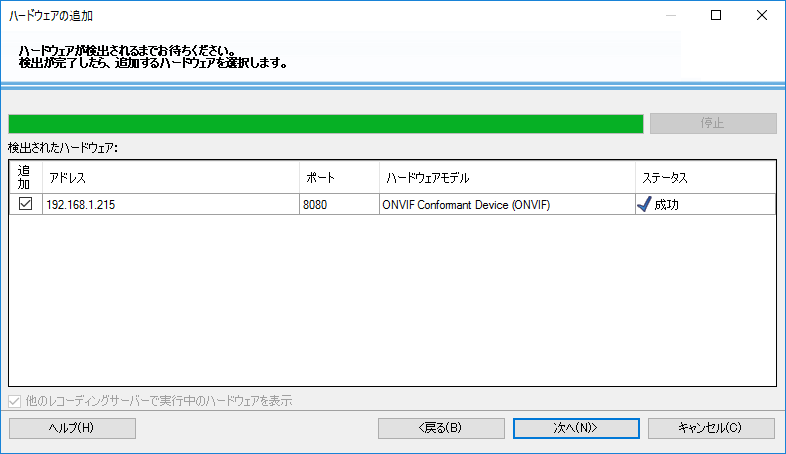
Task: Select the 成功 status text
Action: pos(666,204)
